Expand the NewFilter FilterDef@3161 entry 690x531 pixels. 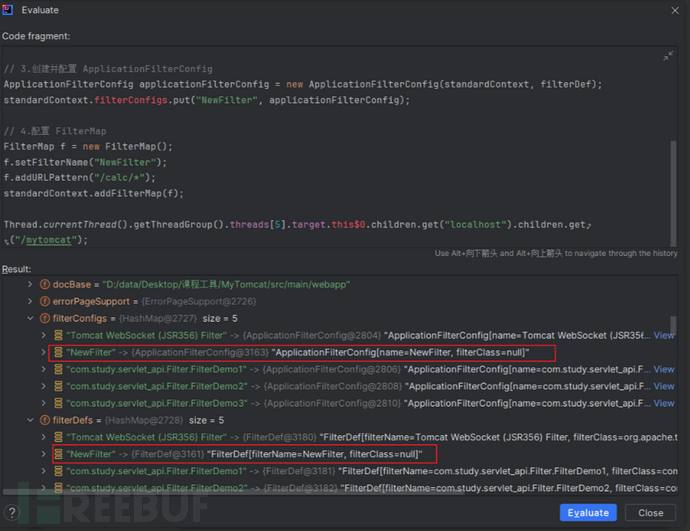coord(42,454)
